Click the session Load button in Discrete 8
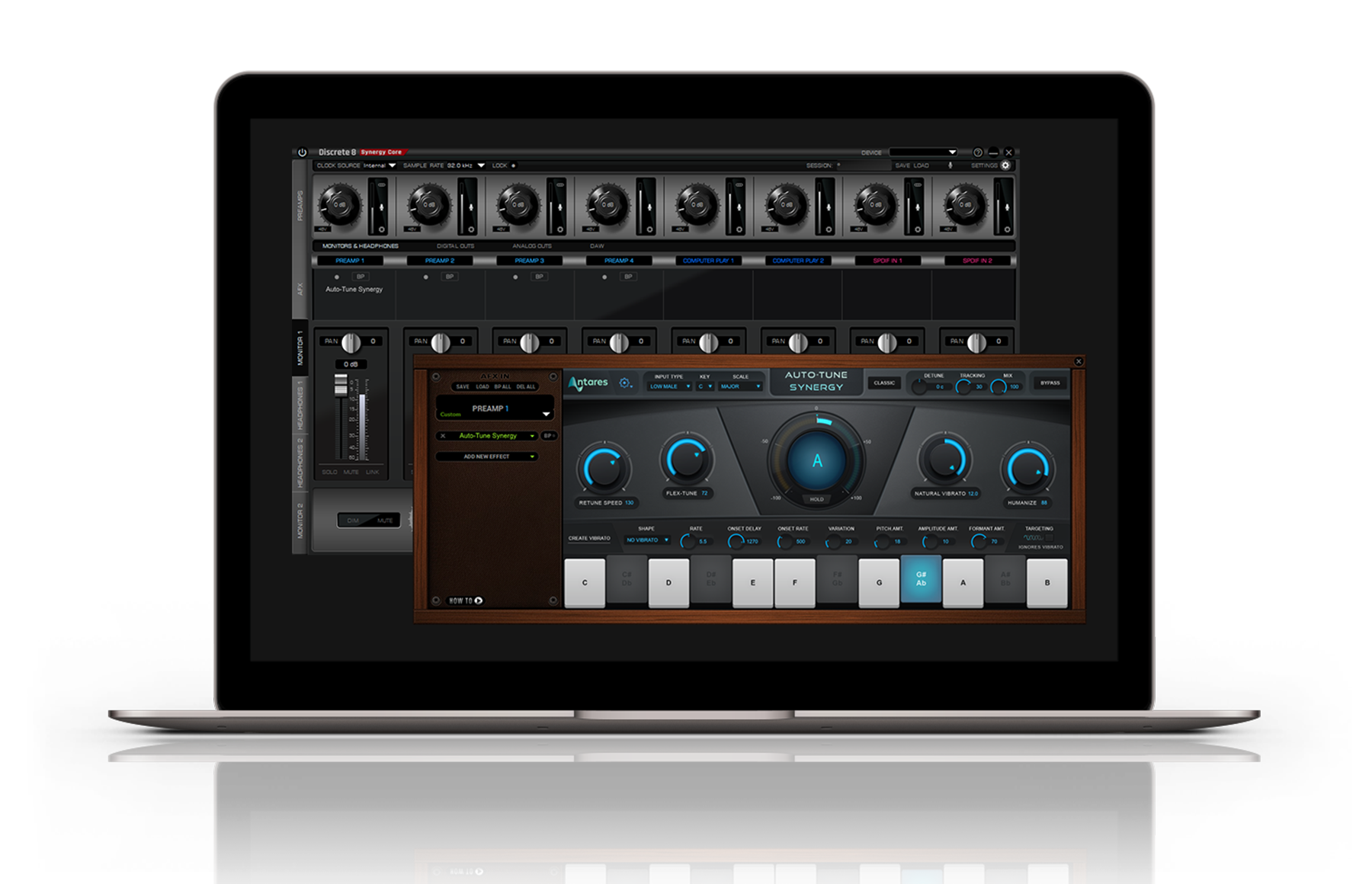The height and width of the screenshot is (884, 1372). (x=921, y=165)
